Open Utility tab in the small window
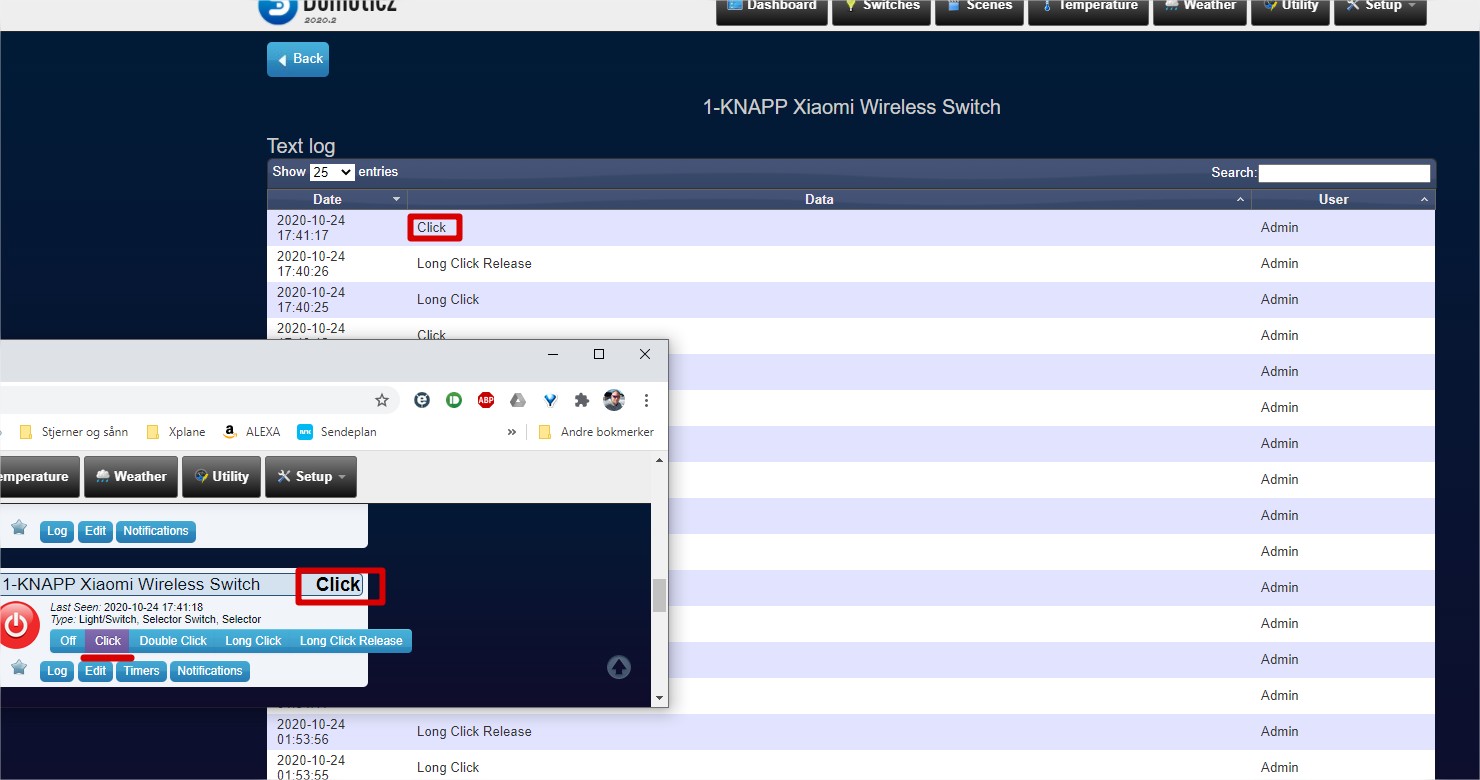 [221, 477]
